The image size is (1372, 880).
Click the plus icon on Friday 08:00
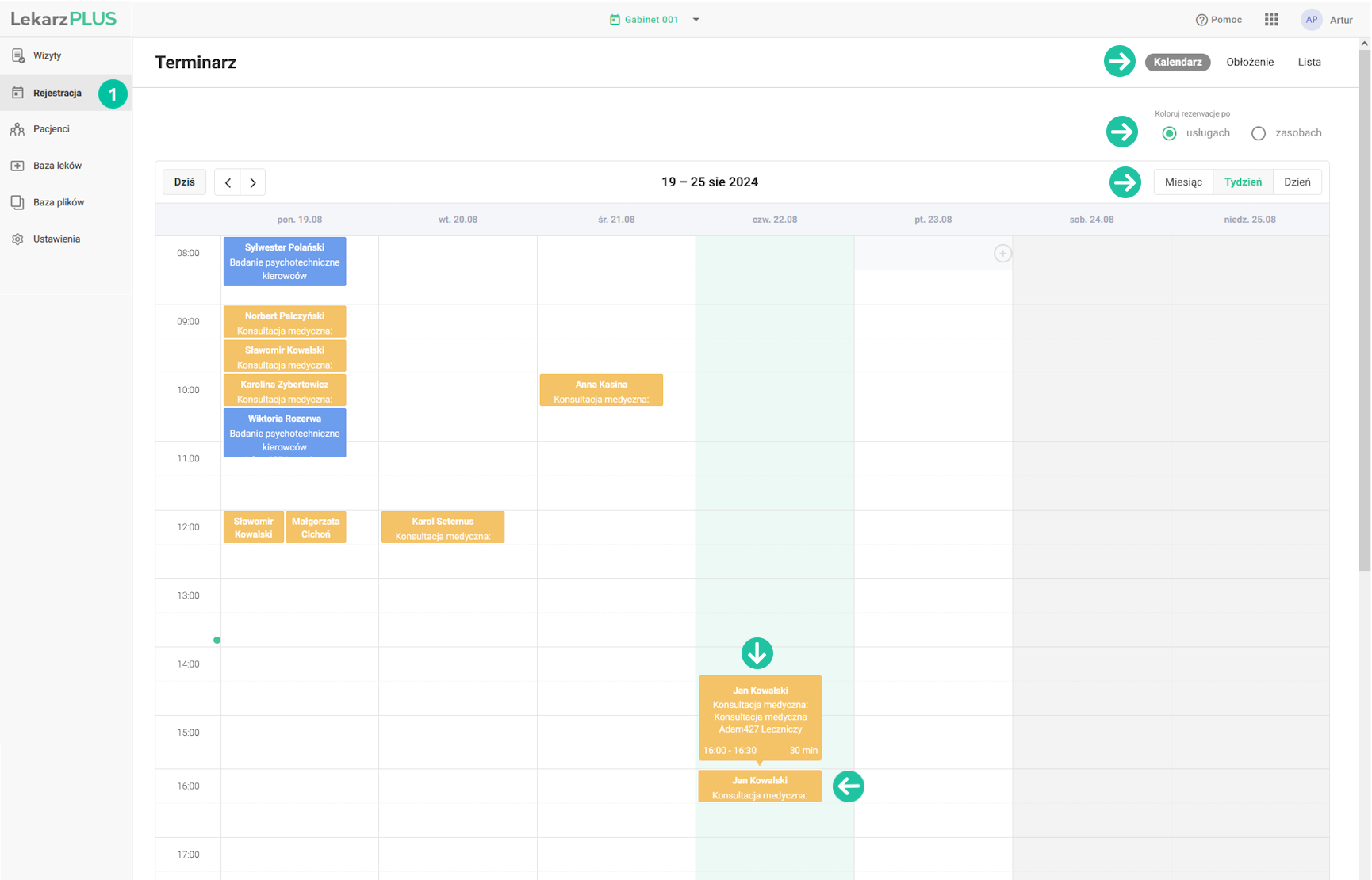pos(1002,254)
